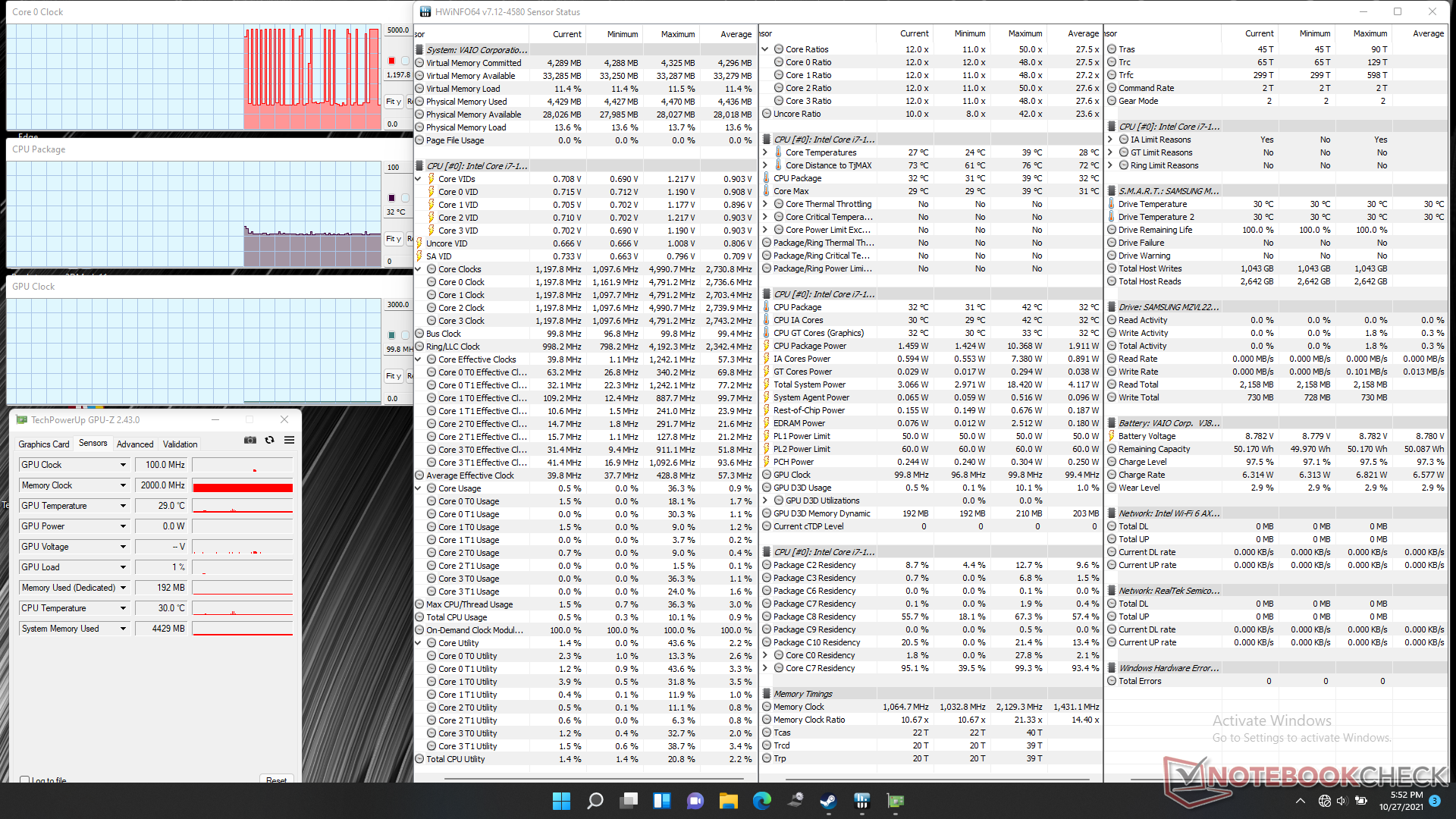
Task: Open Teams Chat from taskbar
Action: 695,801
